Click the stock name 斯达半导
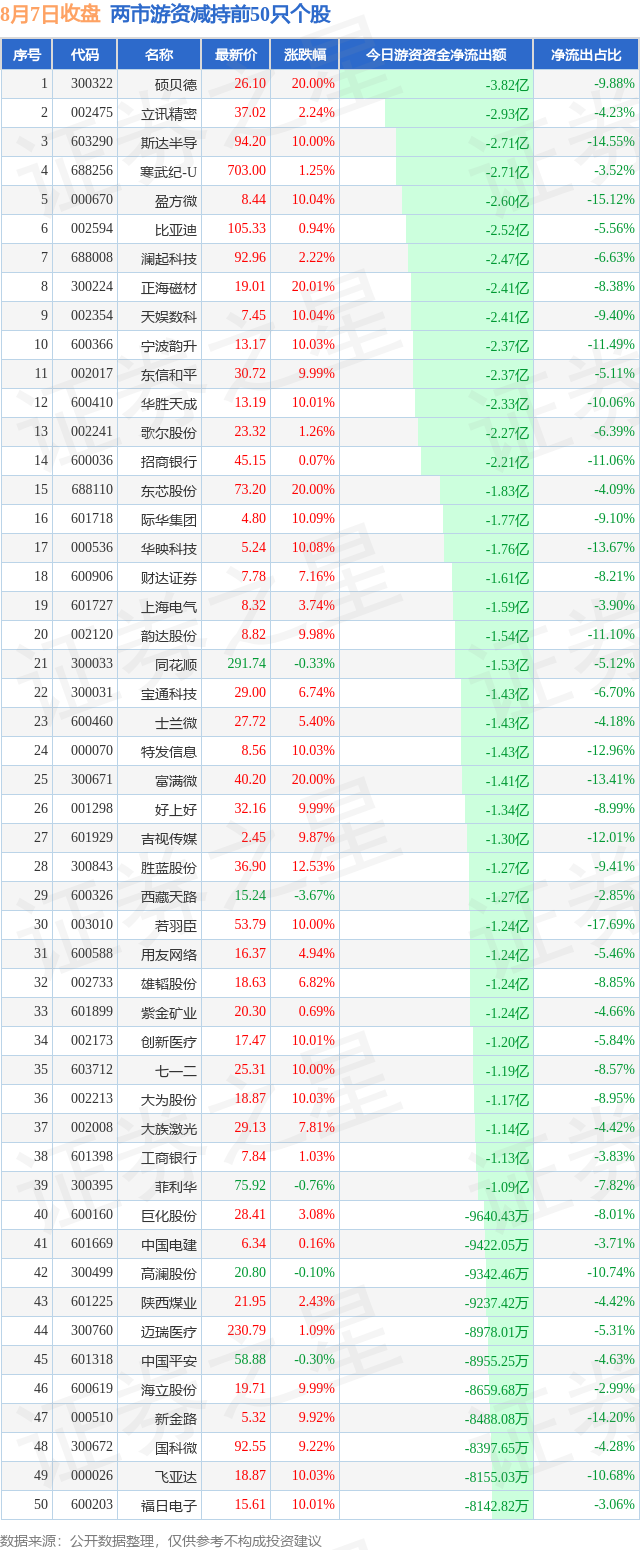The height and width of the screenshot is (1550, 640). pyautogui.click(x=169, y=142)
